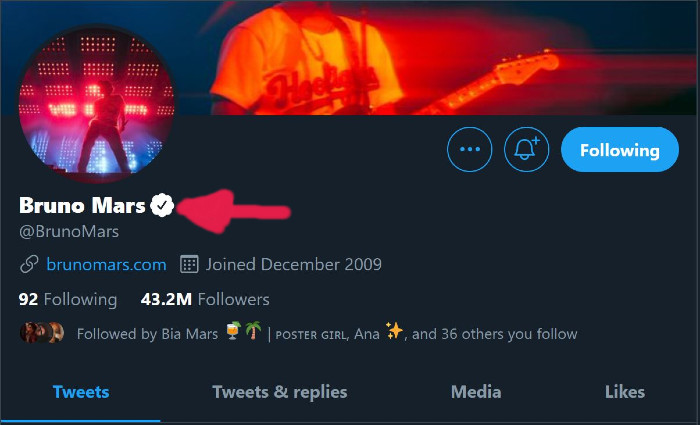
Task: Turn on tweet notifications with the bell icon
Action: tap(527, 151)
